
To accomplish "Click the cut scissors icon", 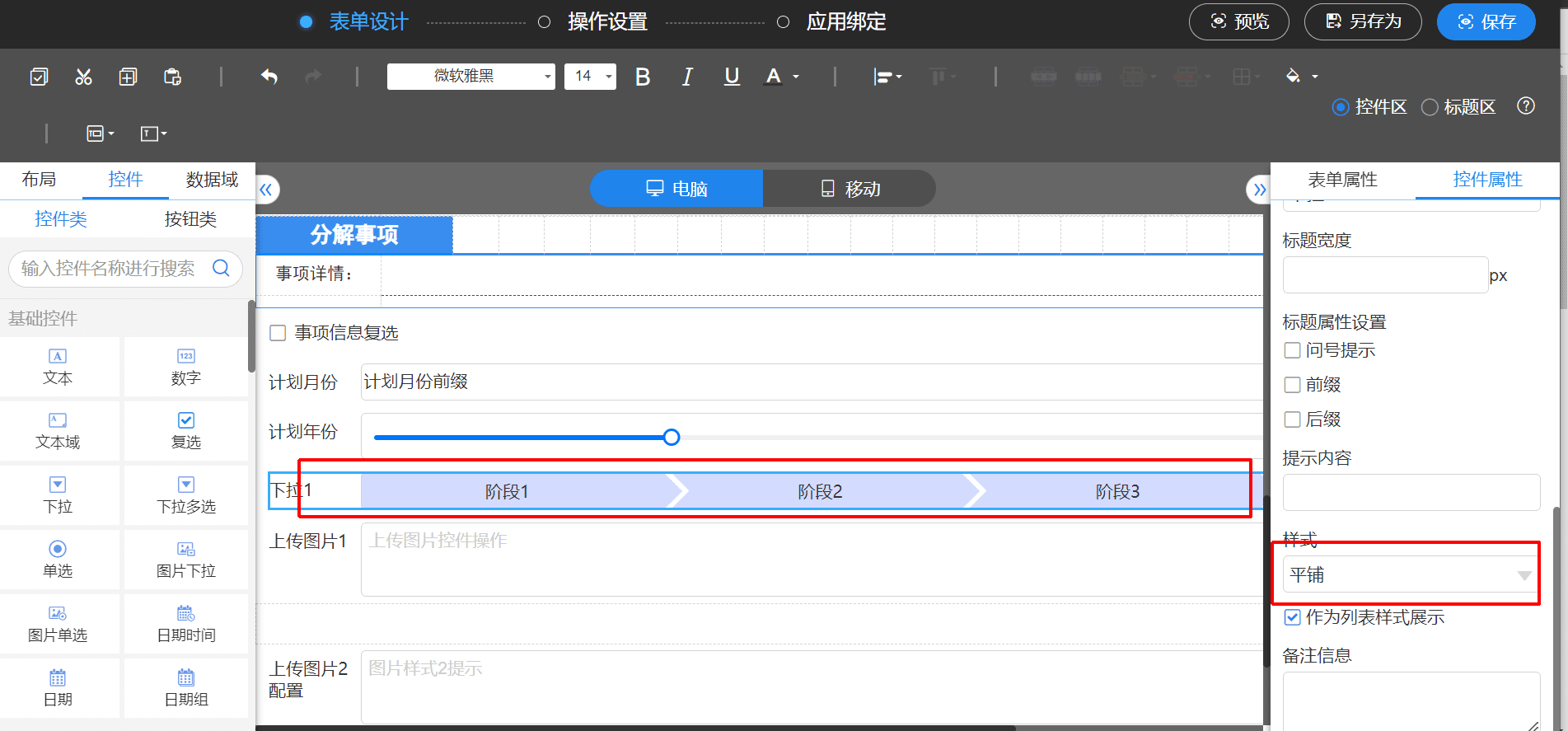I will 83,77.
